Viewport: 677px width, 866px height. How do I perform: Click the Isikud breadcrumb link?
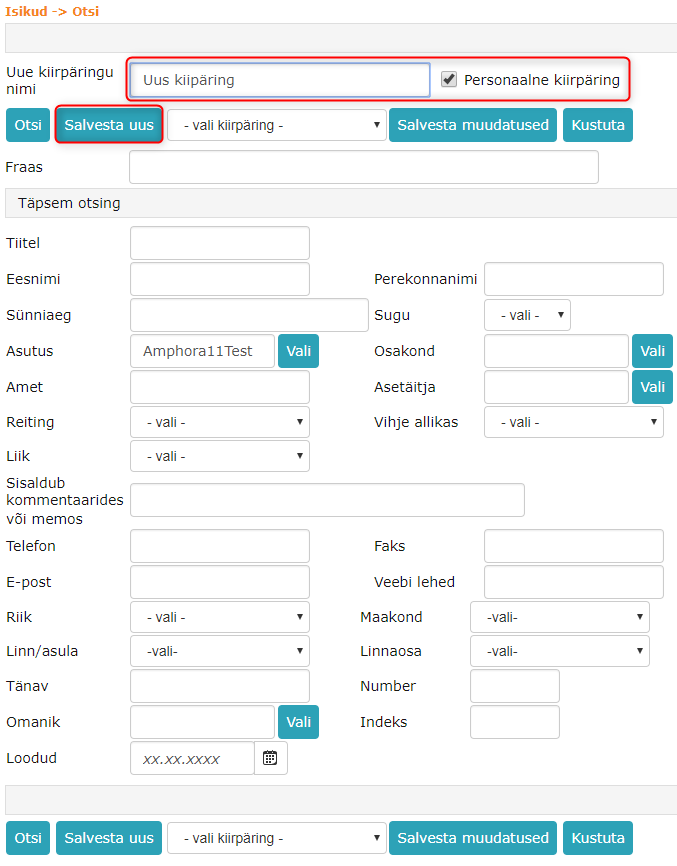26,11
